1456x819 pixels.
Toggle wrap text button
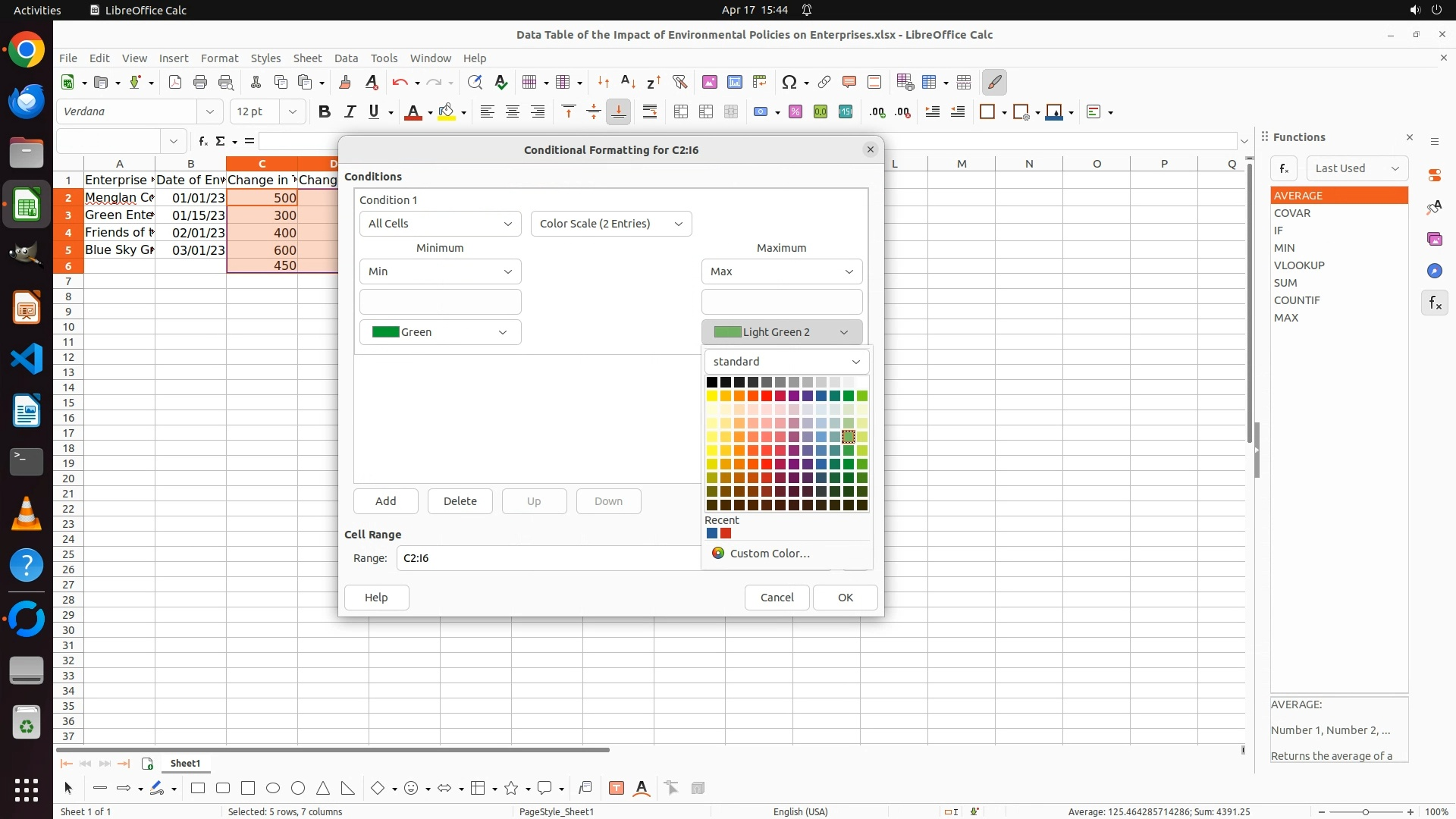point(650,112)
